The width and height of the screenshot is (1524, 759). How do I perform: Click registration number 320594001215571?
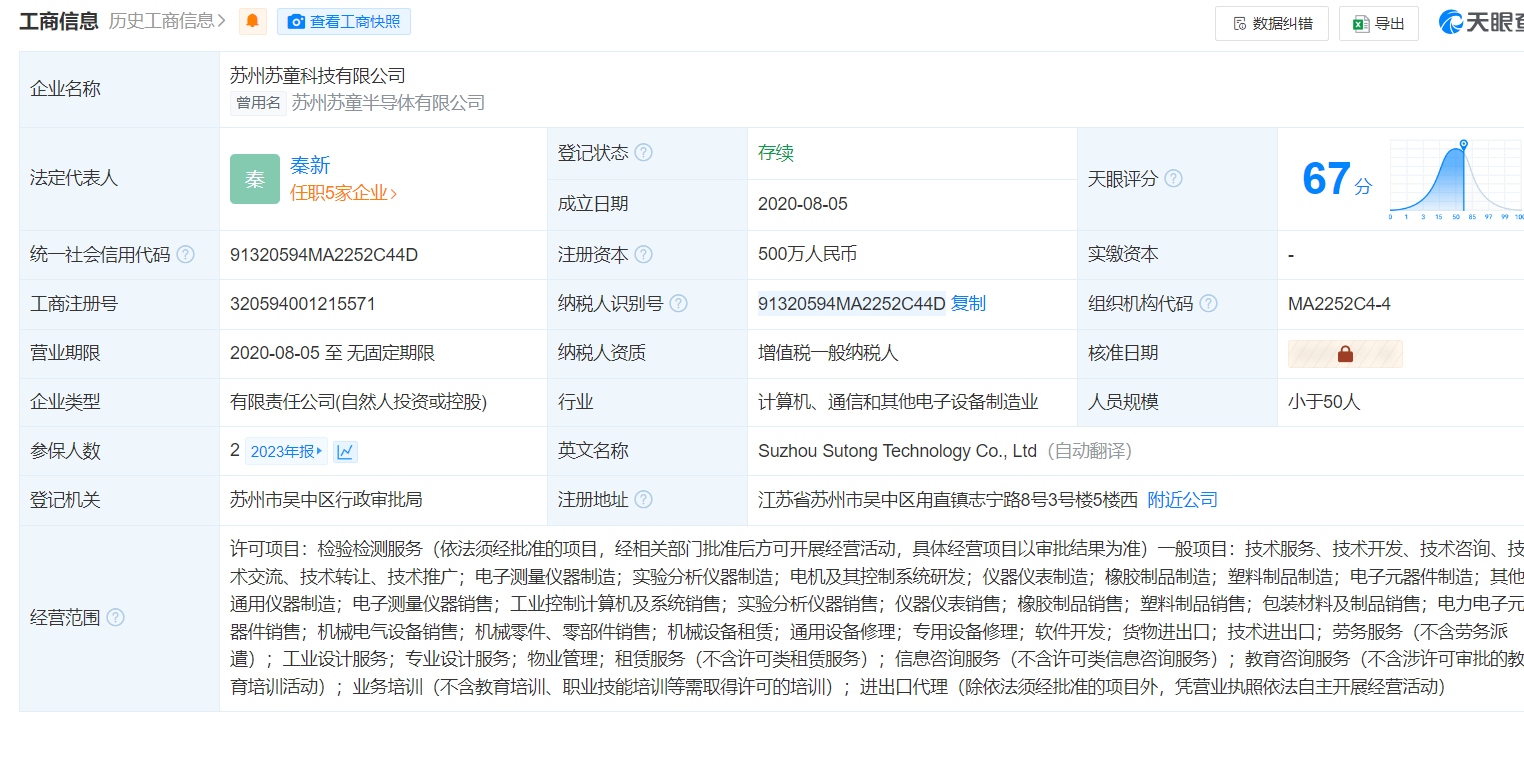coord(303,304)
